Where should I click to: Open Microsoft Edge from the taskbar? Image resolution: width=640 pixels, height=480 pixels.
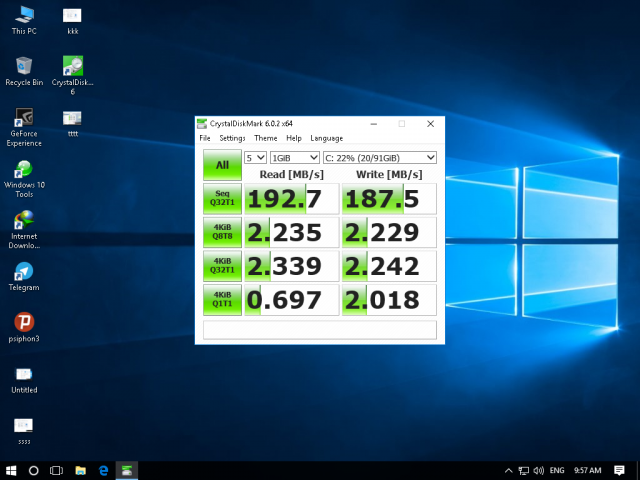[x=103, y=470]
